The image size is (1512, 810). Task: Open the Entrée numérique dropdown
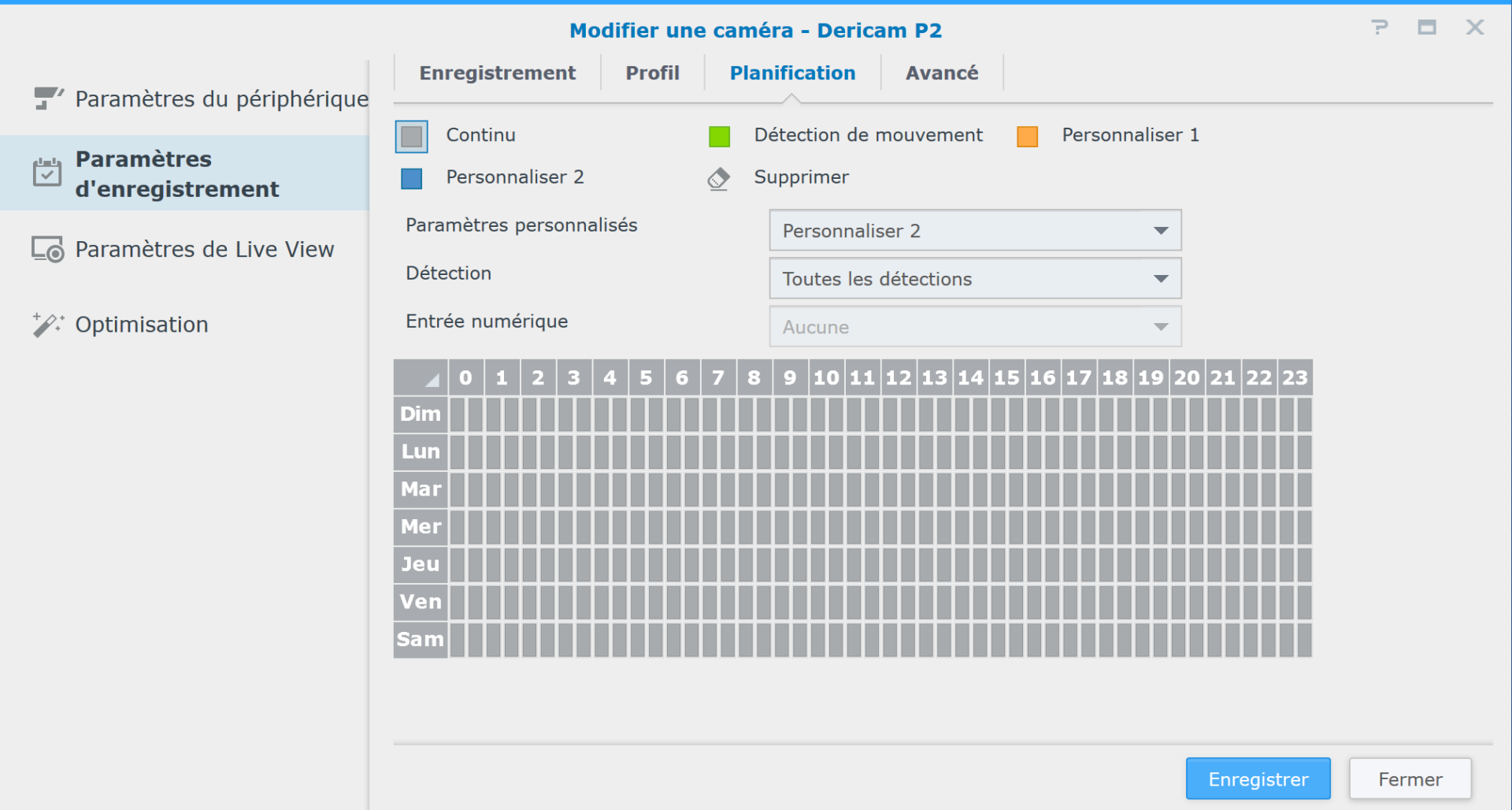pos(975,326)
